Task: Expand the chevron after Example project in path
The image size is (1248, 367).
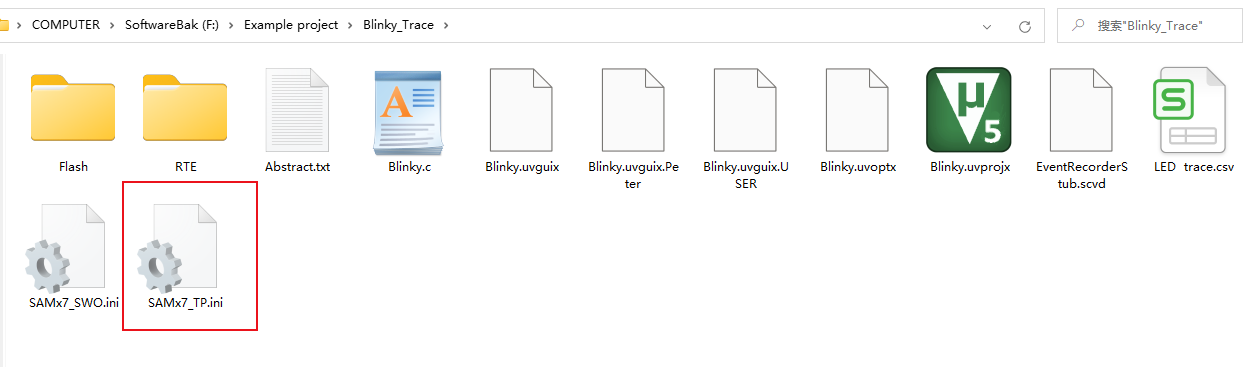Action: tap(350, 26)
